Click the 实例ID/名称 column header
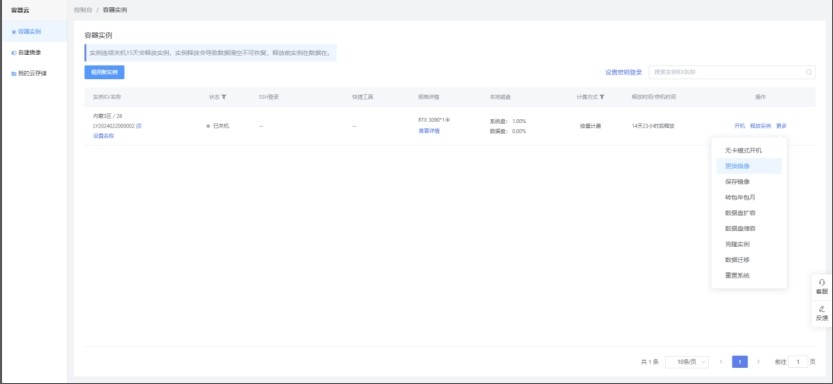Screen dimensions: 833x384 (x=107, y=97)
